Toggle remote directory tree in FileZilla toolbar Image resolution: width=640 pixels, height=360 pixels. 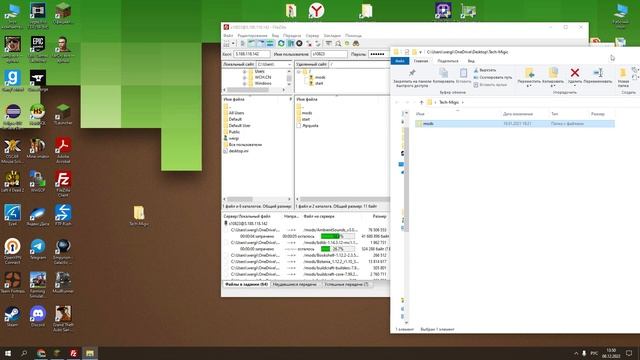click(x=261, y=43)
